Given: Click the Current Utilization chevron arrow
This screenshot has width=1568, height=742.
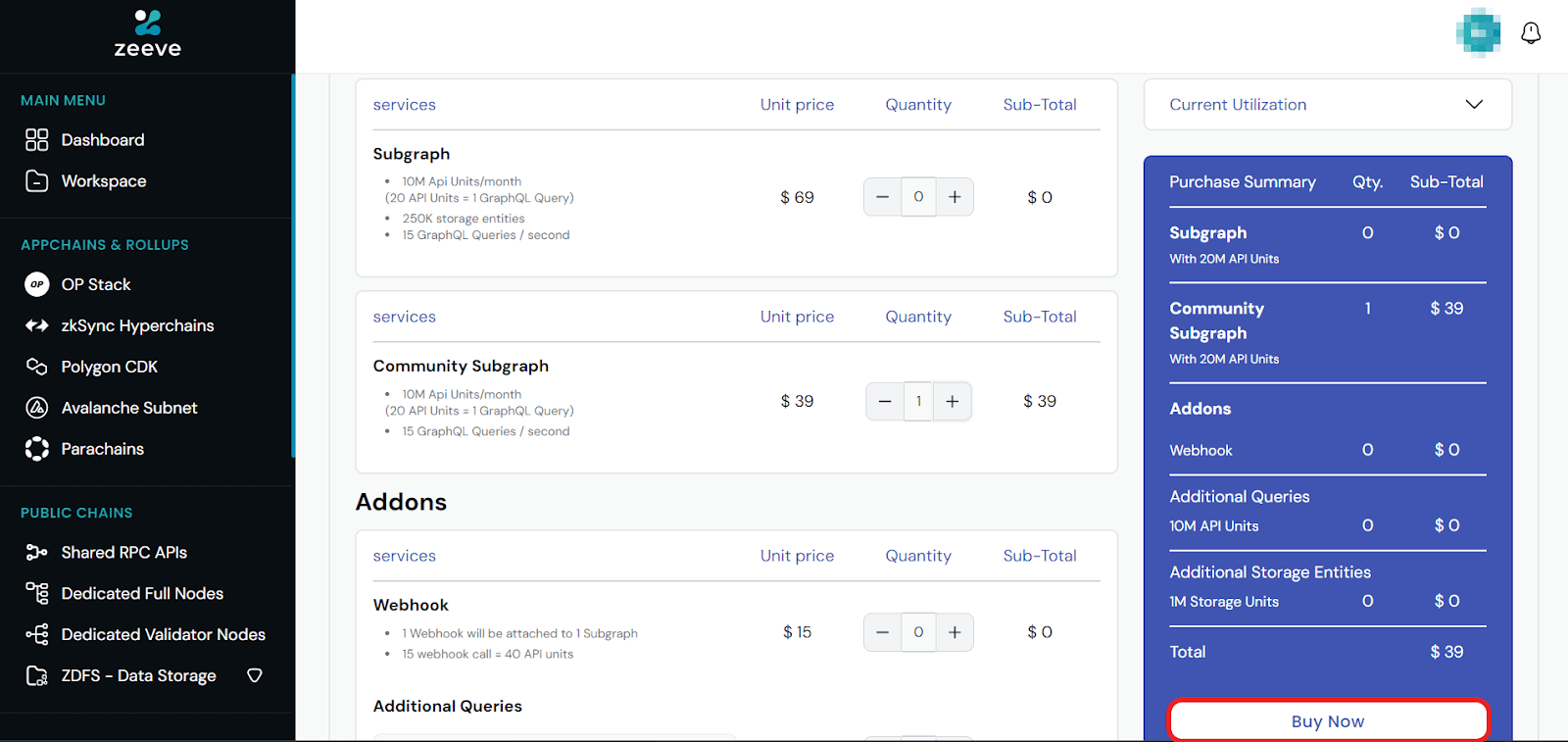Looking at the screenshot, I should tap(1474, 105).
